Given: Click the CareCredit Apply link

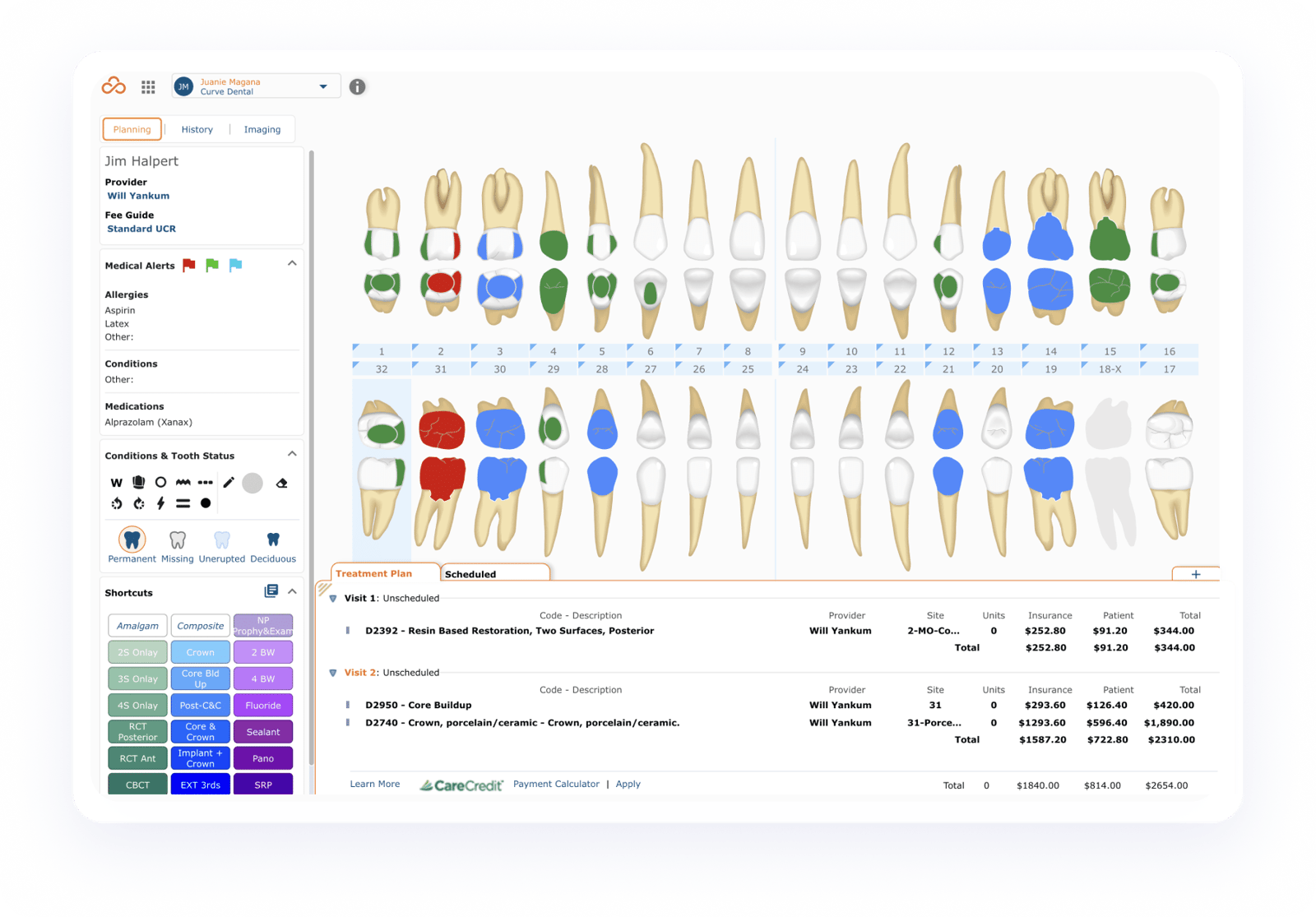Looking at the screenshot, I should point(628,784).
